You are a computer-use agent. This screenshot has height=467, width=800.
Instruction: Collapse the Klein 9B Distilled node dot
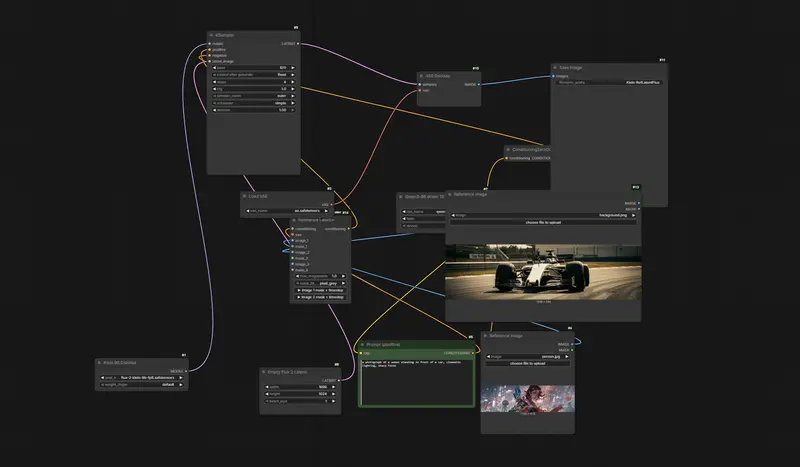pos(99,363)
